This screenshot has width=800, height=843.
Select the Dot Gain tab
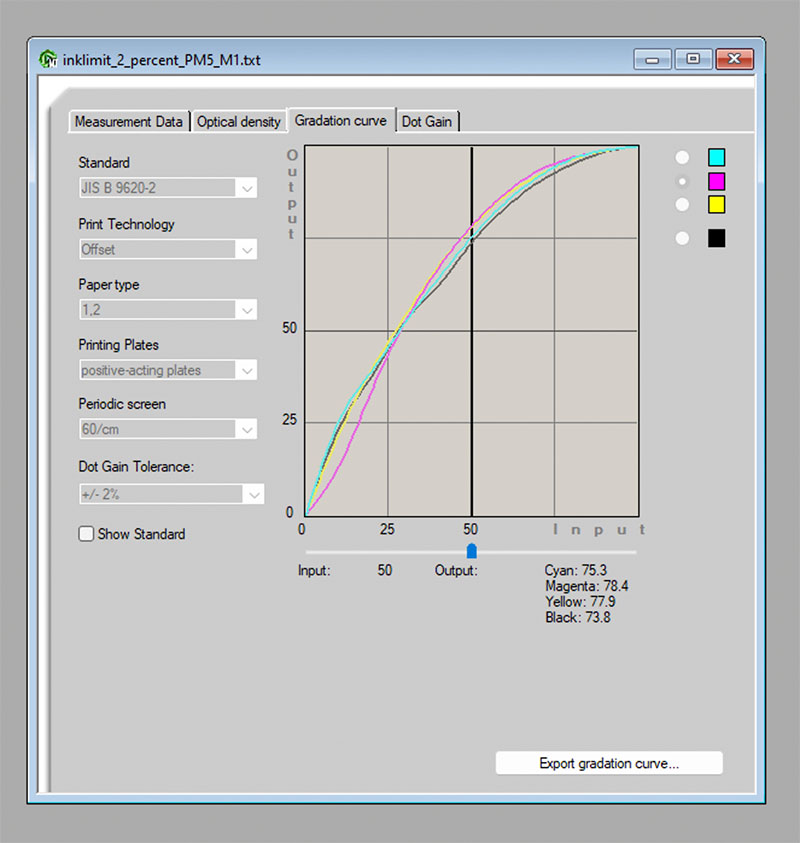tap(428, 121)
